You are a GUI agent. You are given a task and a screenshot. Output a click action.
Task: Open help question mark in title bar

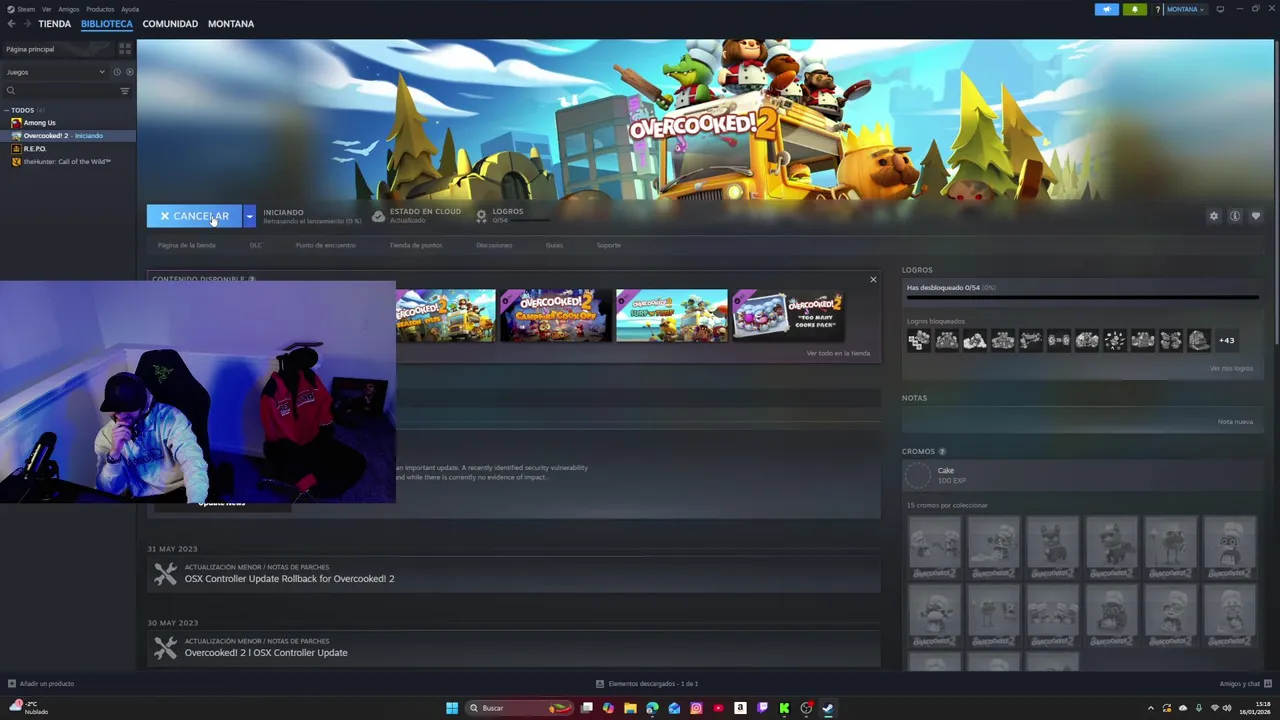1158,9
